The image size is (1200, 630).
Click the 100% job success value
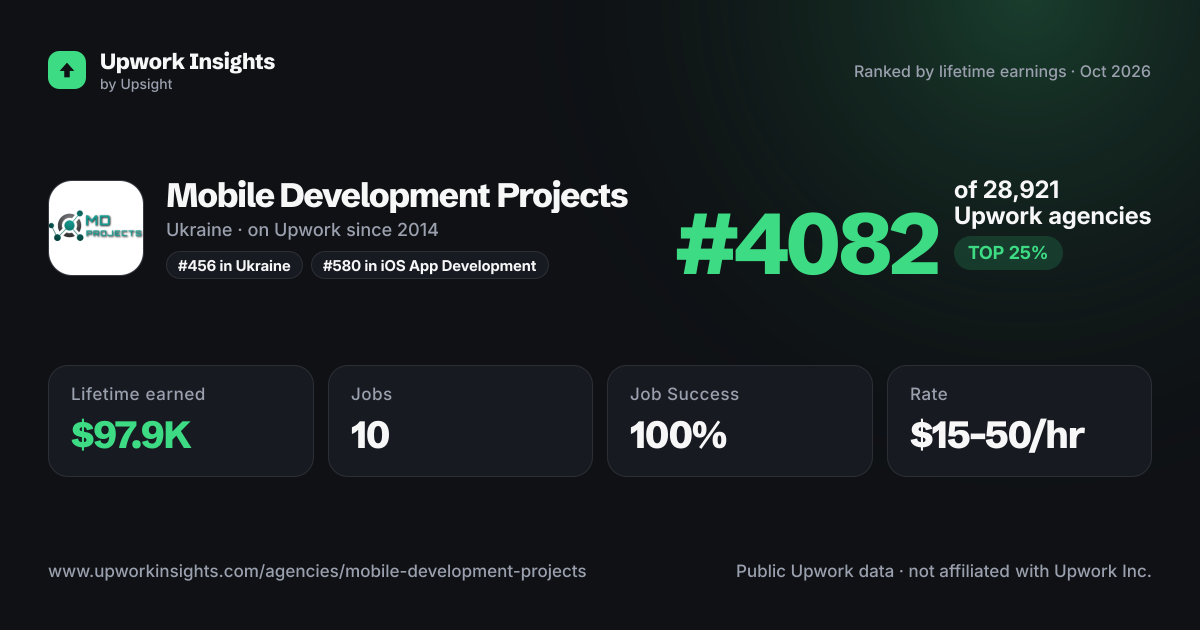click(x=678, y=435)
